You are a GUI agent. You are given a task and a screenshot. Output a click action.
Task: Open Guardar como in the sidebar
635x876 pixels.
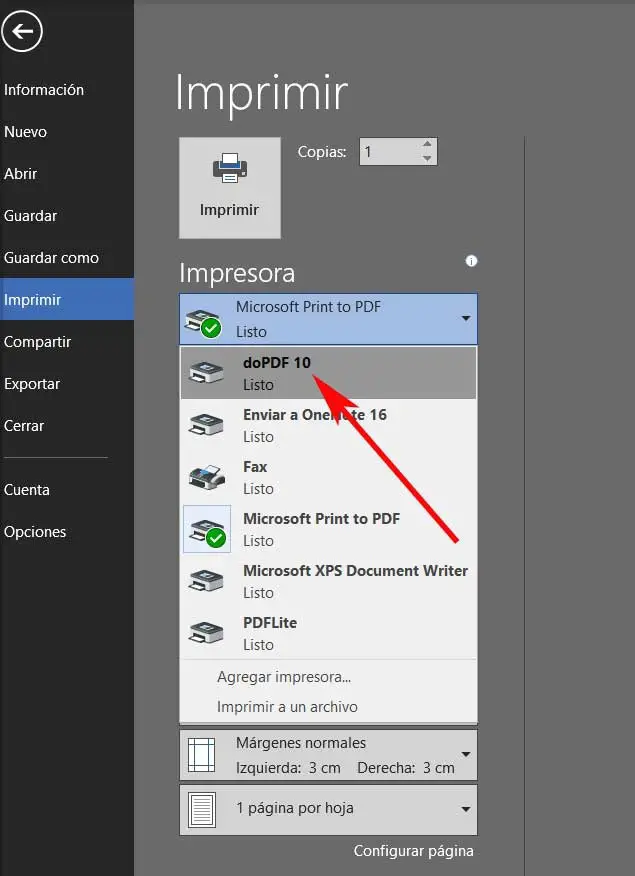(67, 258)
